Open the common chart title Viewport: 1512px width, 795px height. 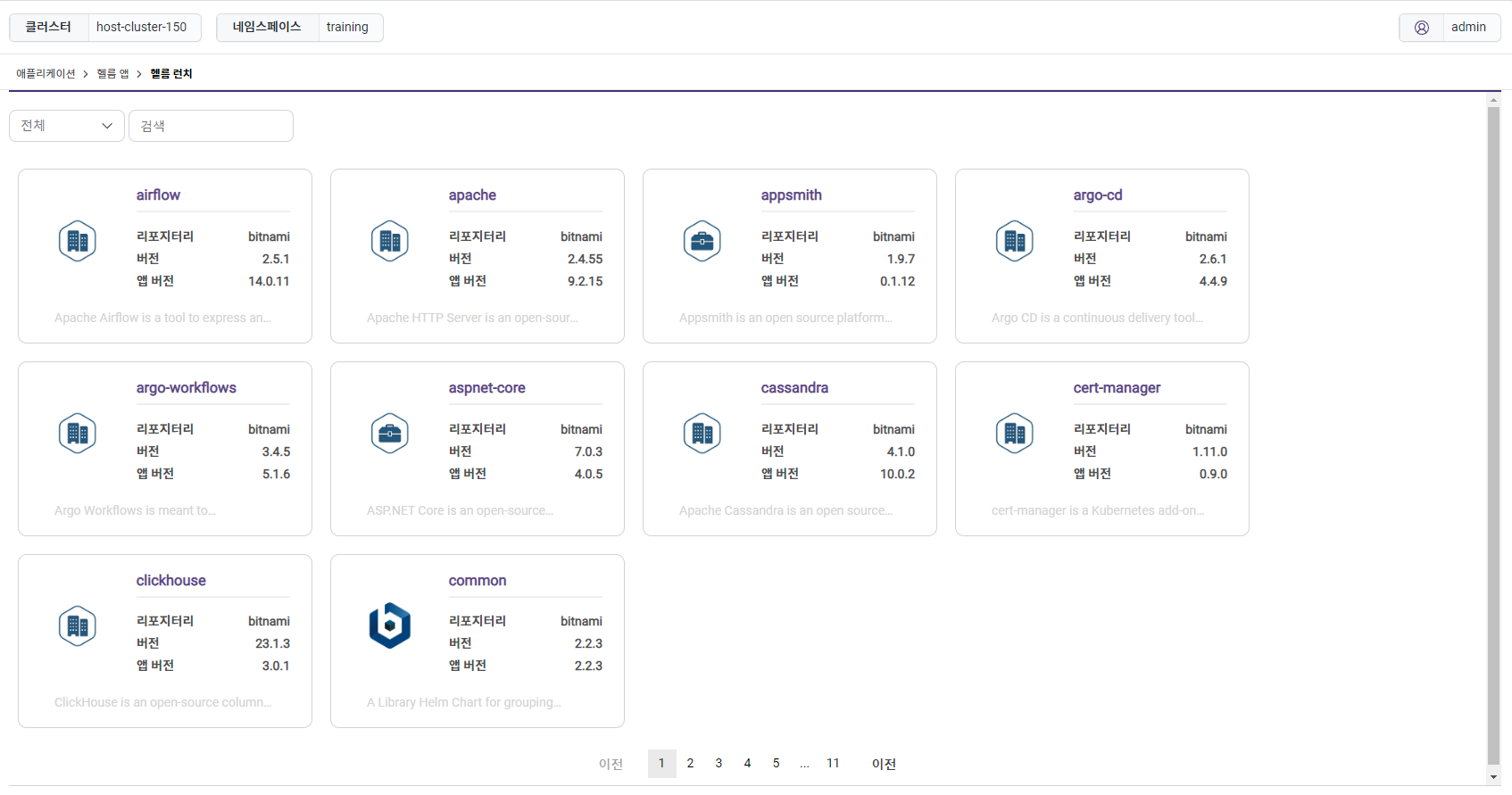point(478,580)
